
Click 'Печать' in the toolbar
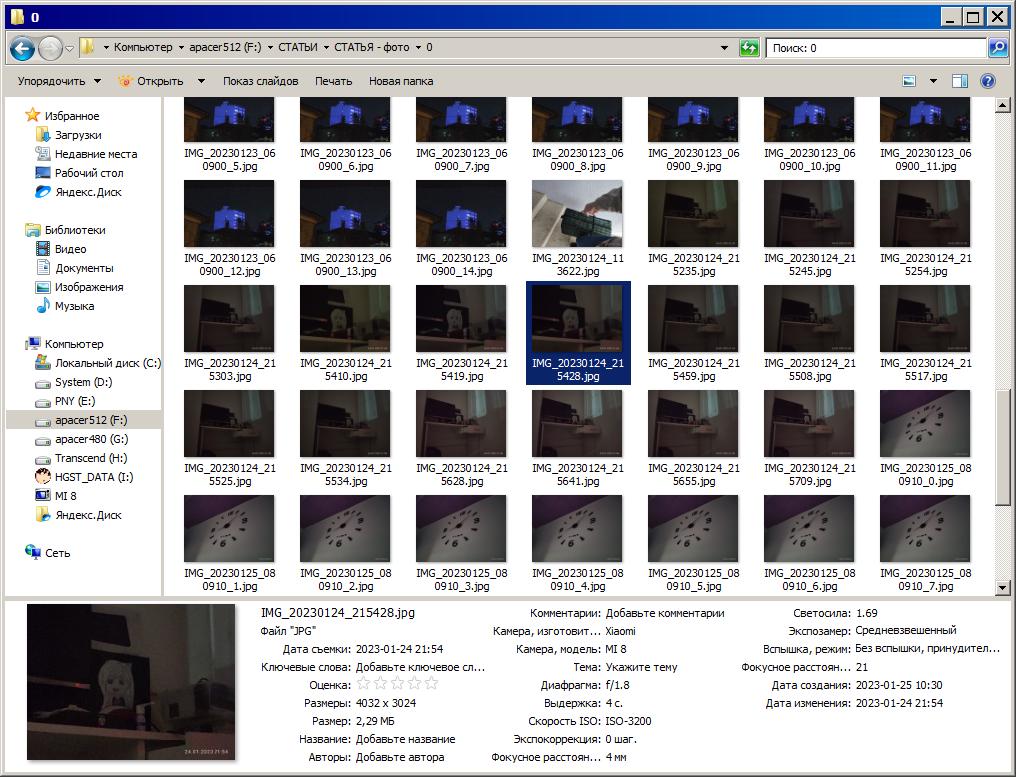333,81
